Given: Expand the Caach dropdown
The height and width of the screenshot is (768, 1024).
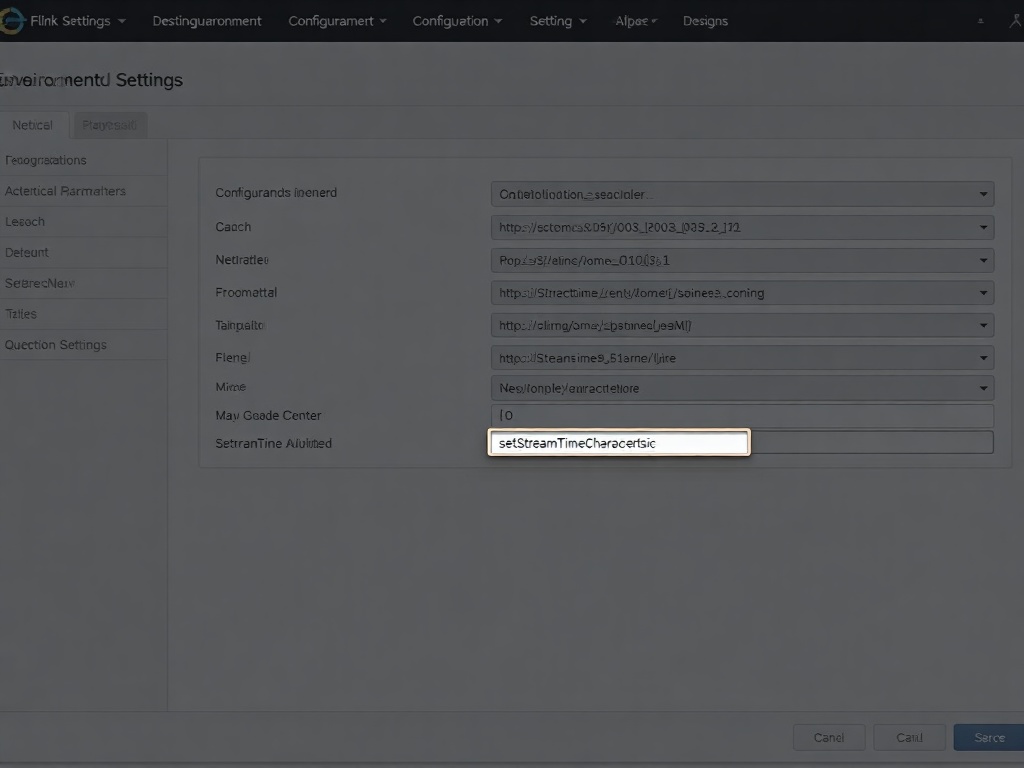Looking at the screenshot, I should click(x=742, y=227).
